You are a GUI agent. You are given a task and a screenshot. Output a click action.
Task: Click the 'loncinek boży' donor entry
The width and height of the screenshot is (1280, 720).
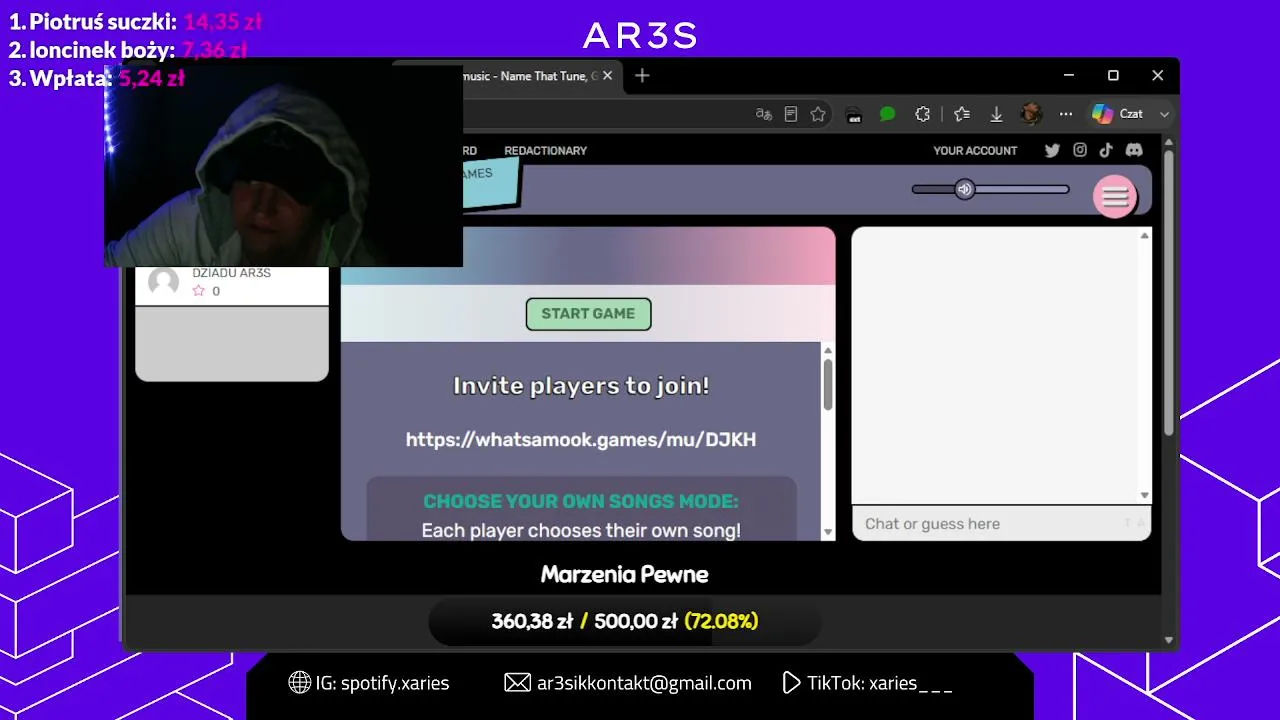pos(128,50)
